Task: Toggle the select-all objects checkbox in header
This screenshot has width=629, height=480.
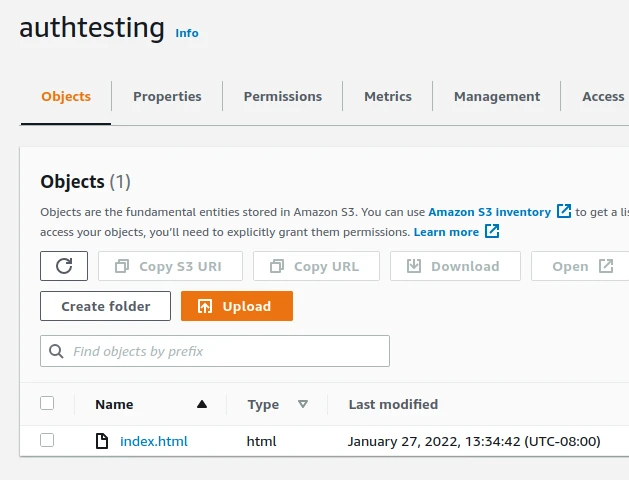Action: click(x=47, y=404)
